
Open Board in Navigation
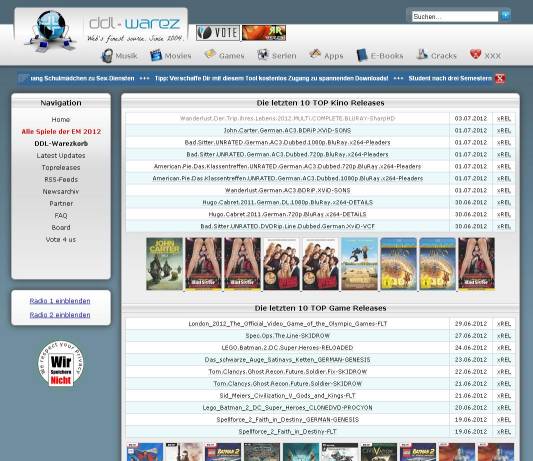61,227
